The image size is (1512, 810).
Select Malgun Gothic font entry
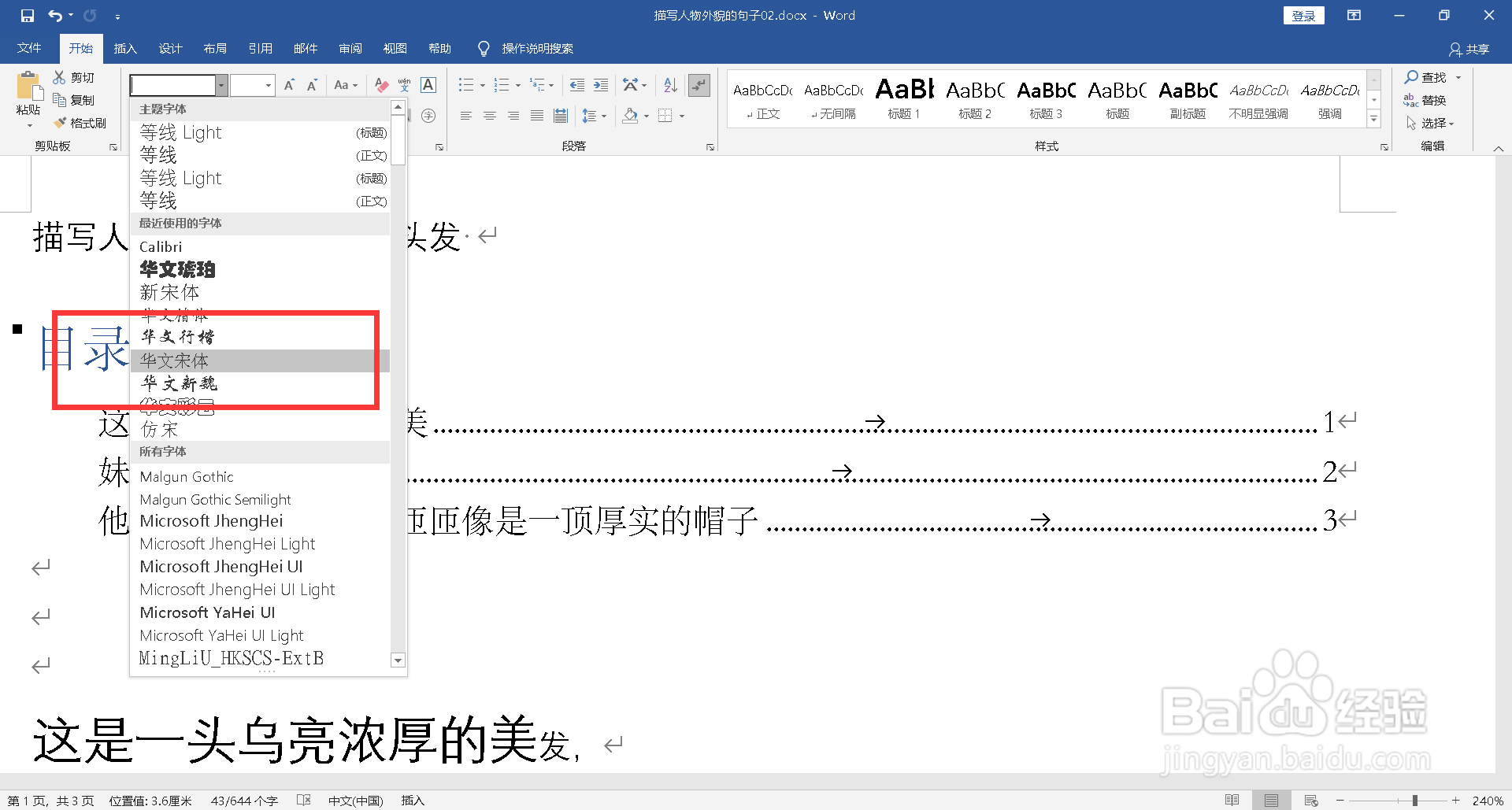click(x=260, y=476)
